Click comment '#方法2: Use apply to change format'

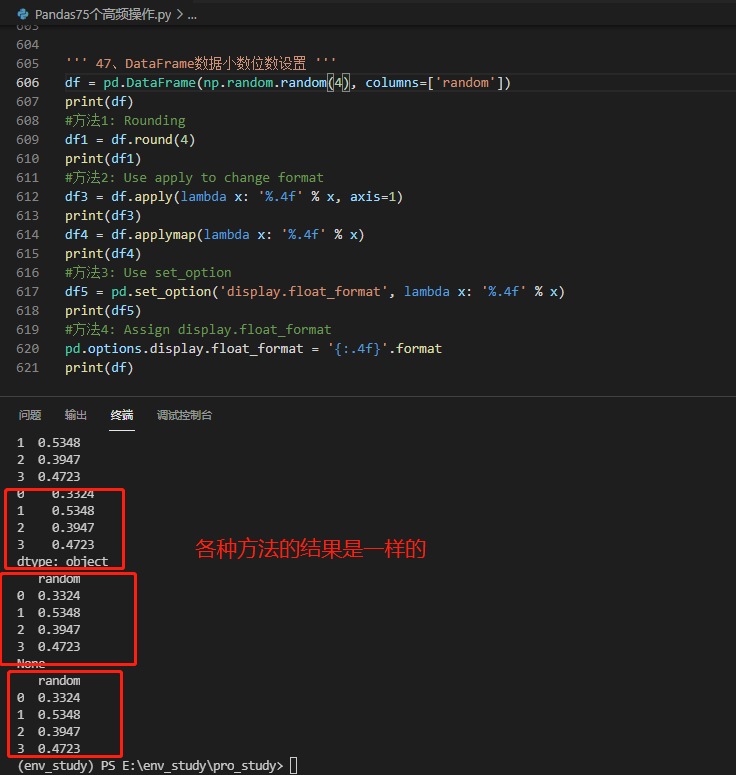pyautogui.click(x=194, y=178)
